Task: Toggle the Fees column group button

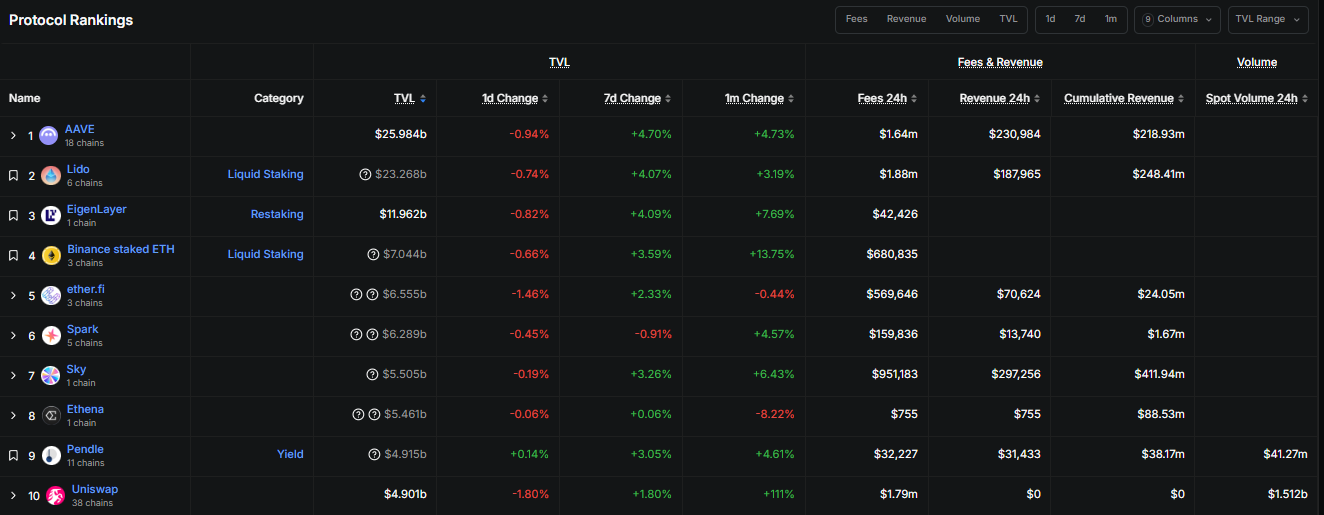Action: [857, 19]
